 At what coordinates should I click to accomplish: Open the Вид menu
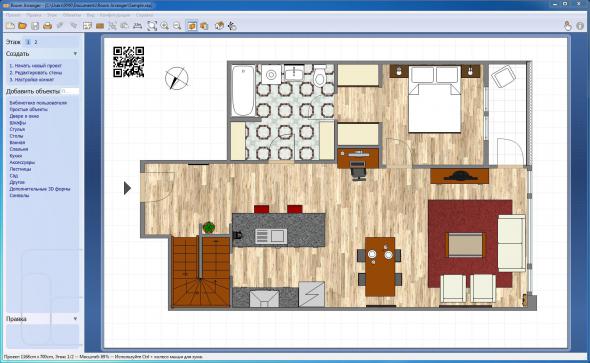(91, 15)
